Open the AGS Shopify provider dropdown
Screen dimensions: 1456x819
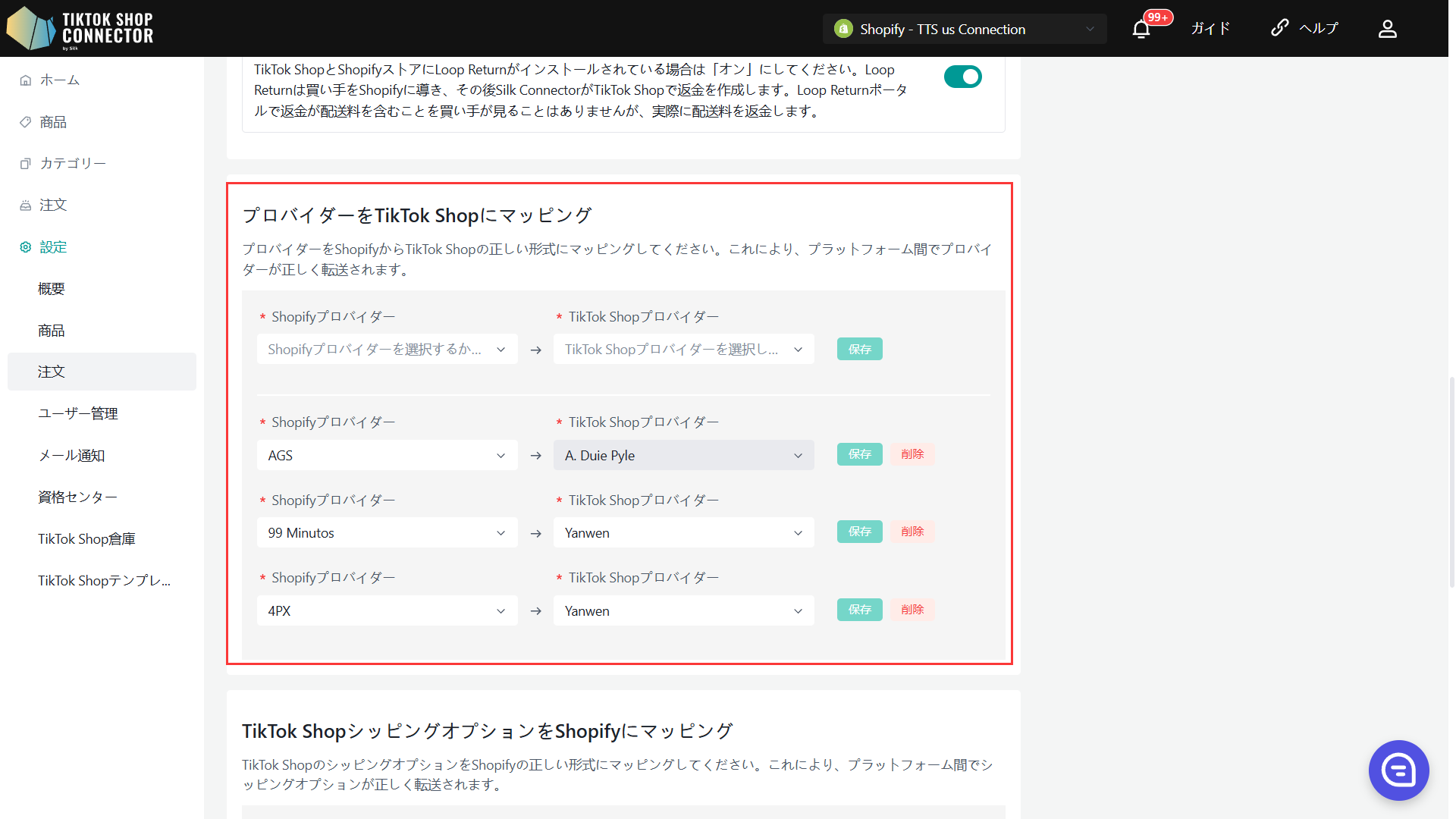387,455
